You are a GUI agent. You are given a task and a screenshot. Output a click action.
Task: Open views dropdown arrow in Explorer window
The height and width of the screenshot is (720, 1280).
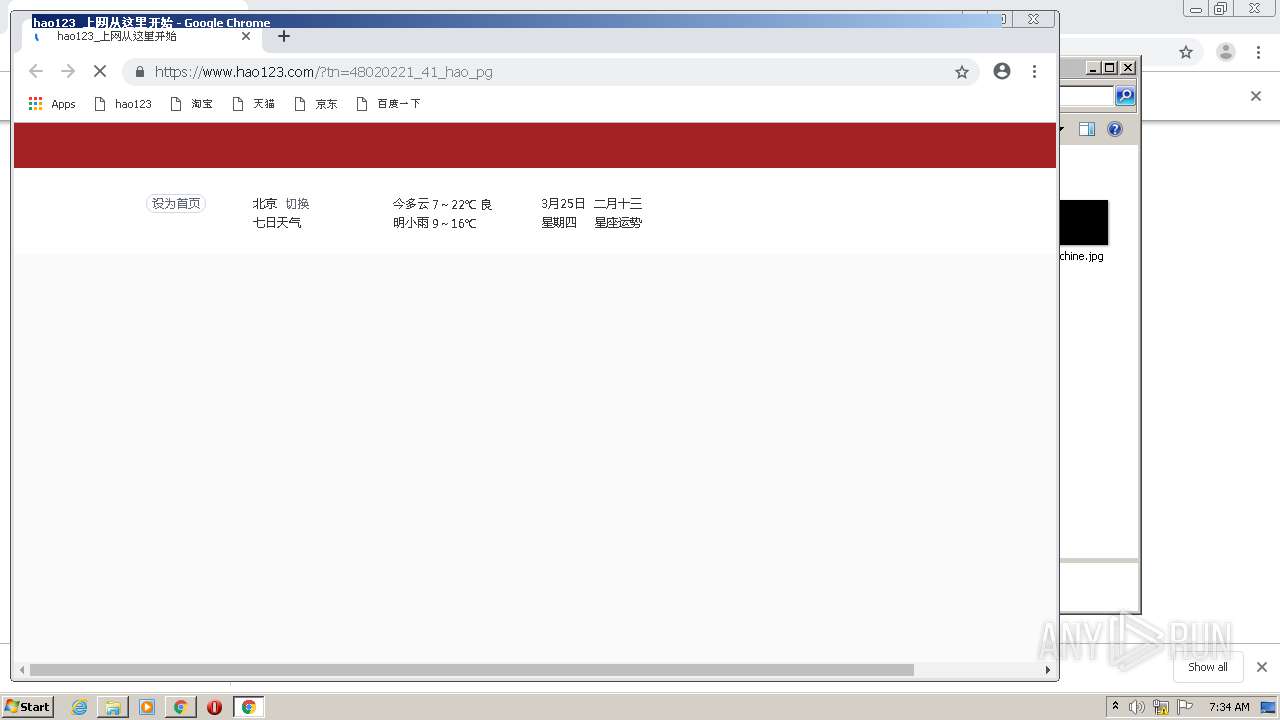click(x=1062, y=129)
